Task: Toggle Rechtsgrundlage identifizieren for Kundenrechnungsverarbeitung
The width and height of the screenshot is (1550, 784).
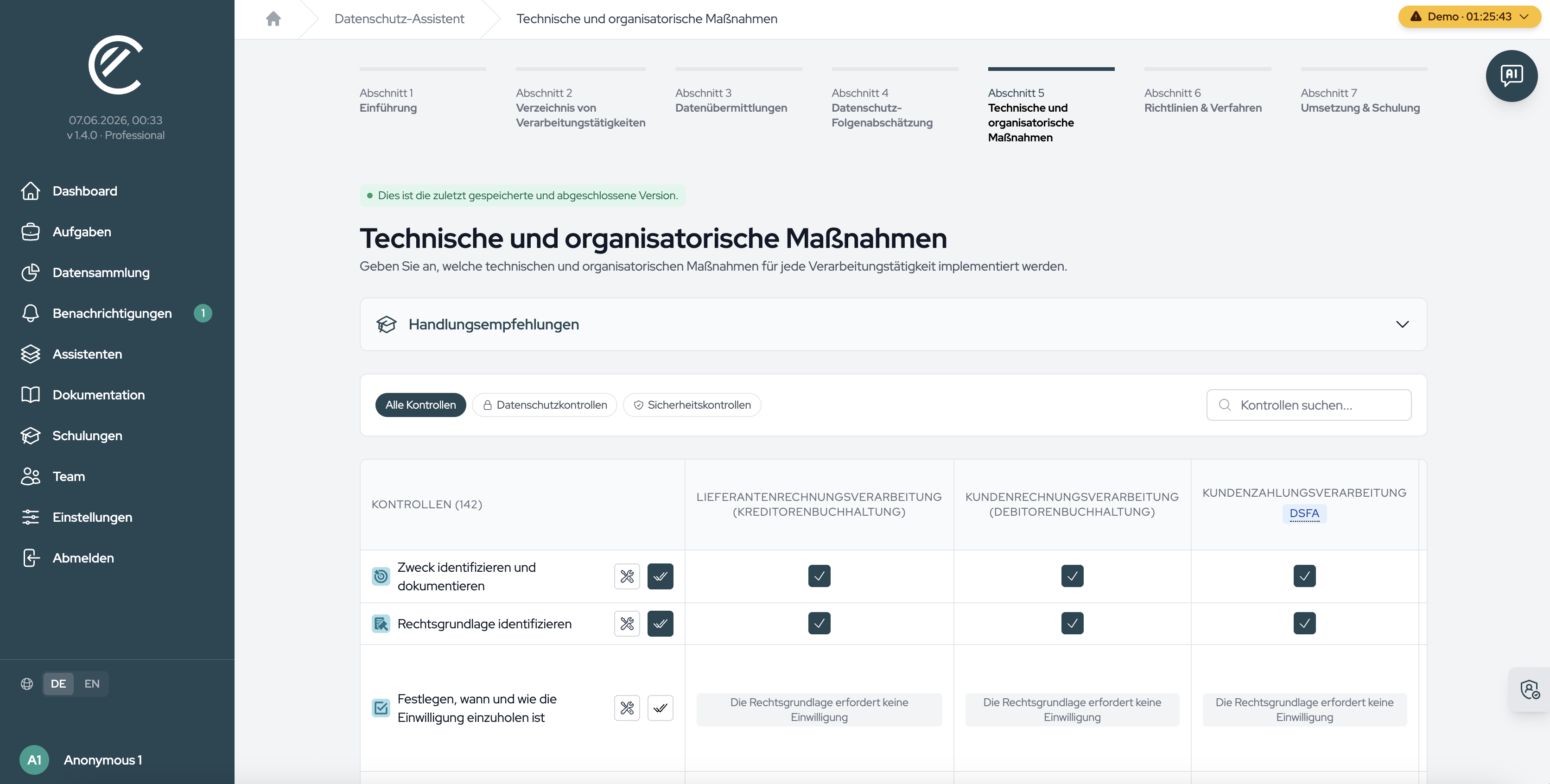Action: click(1072, 624)
